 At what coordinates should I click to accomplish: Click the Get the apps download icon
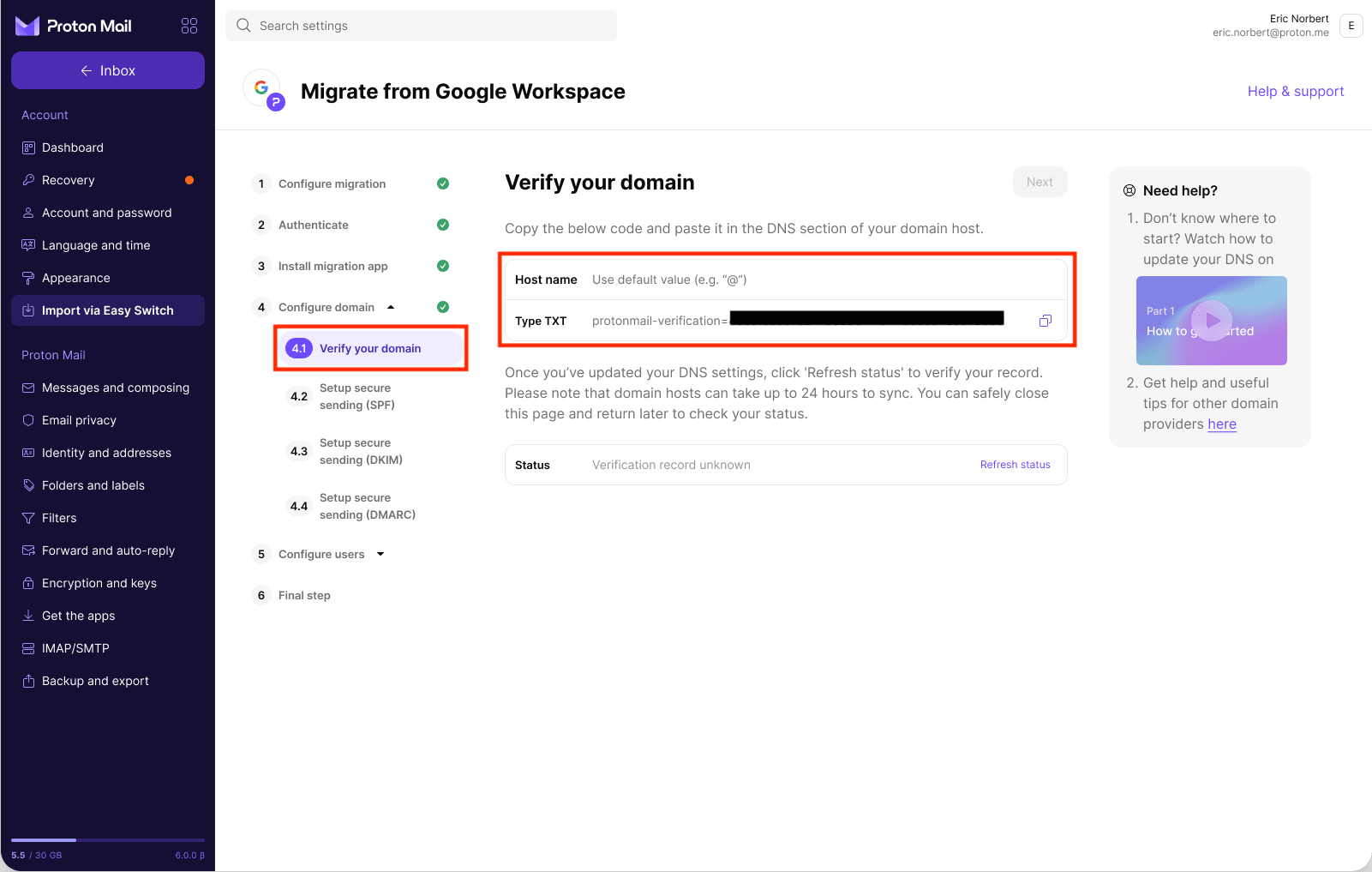pyautogui.click(x=28, y=616)
